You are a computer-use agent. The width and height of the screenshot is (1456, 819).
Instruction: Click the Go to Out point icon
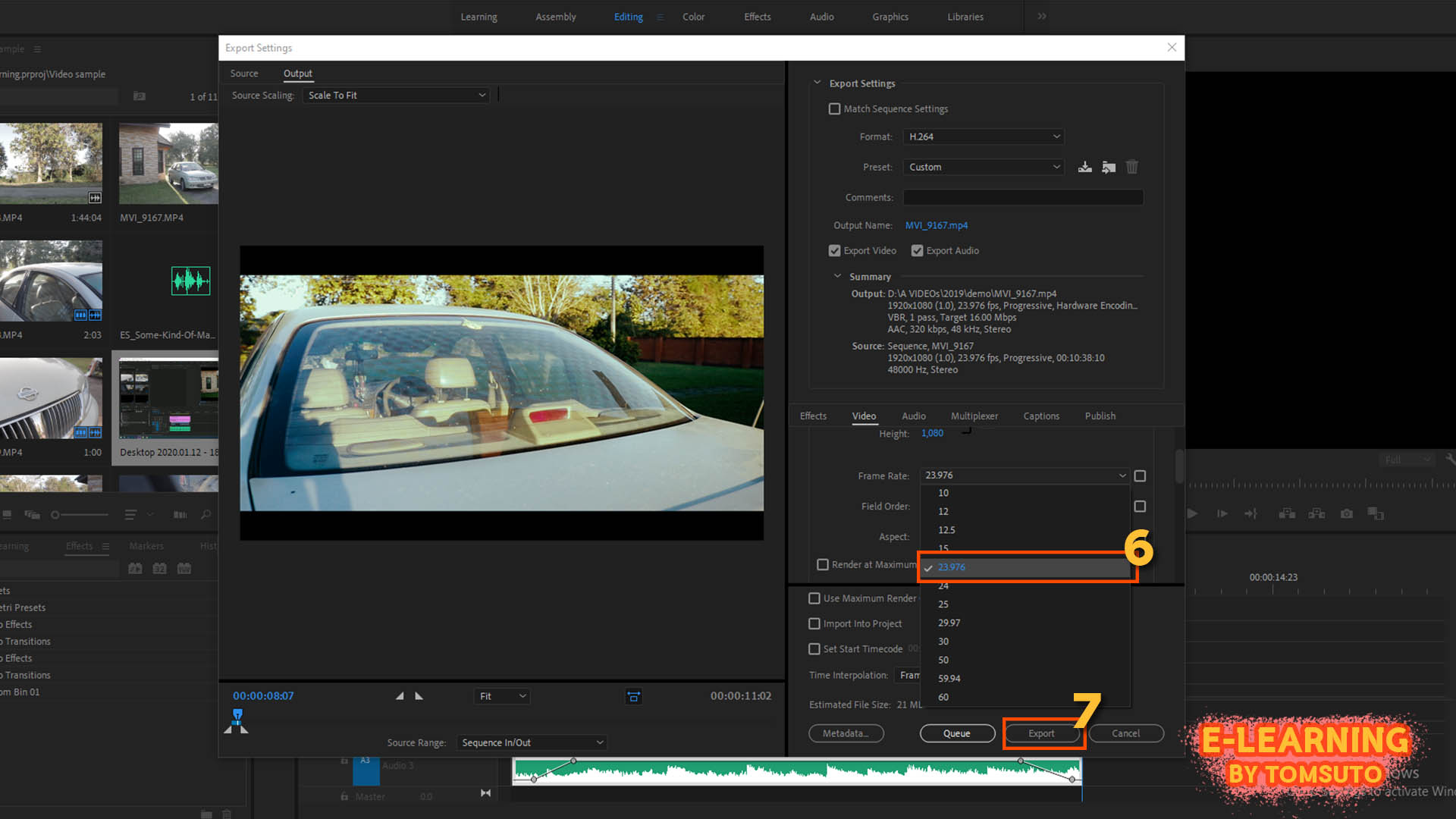click(x=1251, y=513)
